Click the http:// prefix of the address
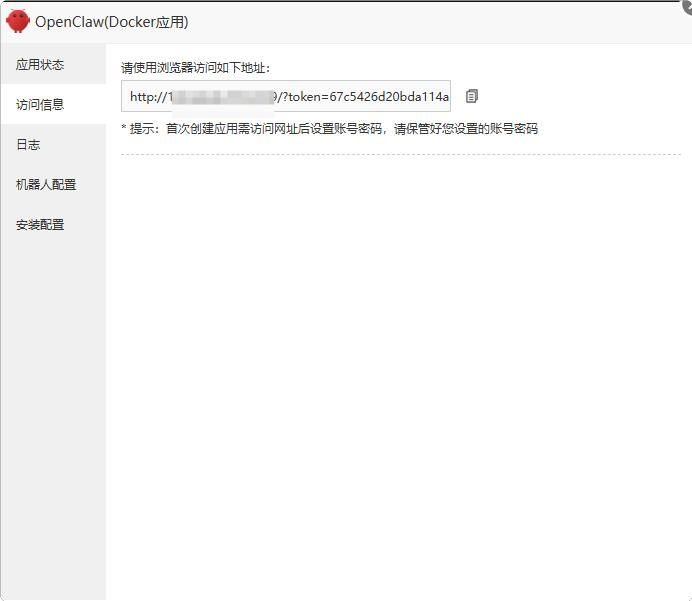This screenshot has width=692, height=601. (x=146, y=97)
